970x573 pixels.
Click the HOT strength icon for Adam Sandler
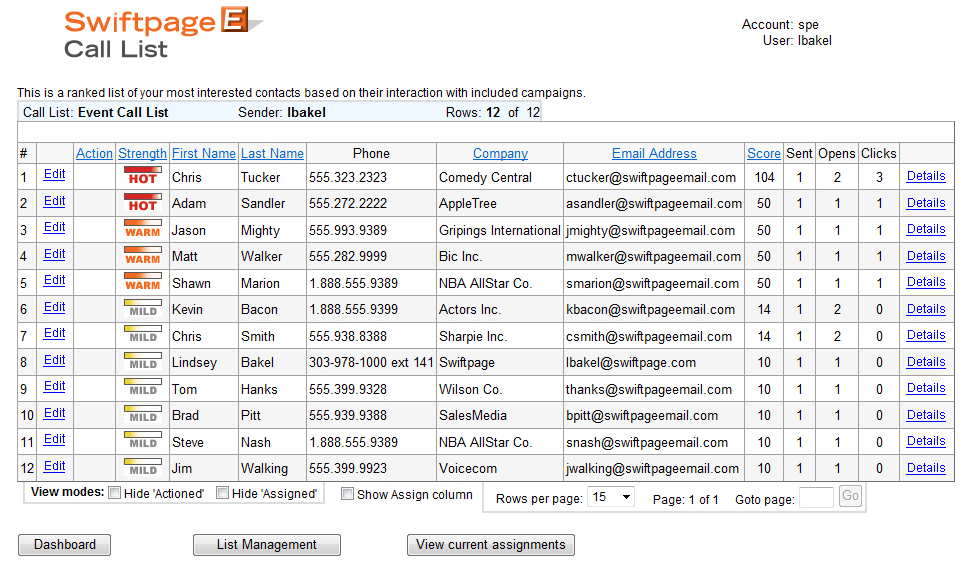click(x=143, y=202)
